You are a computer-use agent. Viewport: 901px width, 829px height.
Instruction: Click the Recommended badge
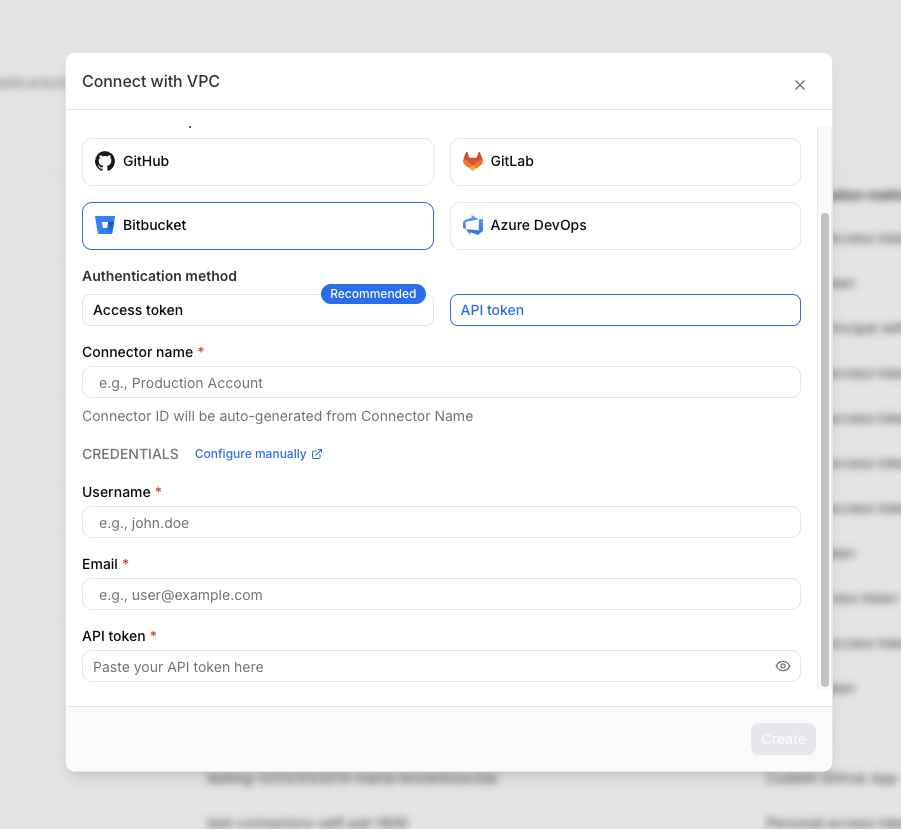[373, 294]
